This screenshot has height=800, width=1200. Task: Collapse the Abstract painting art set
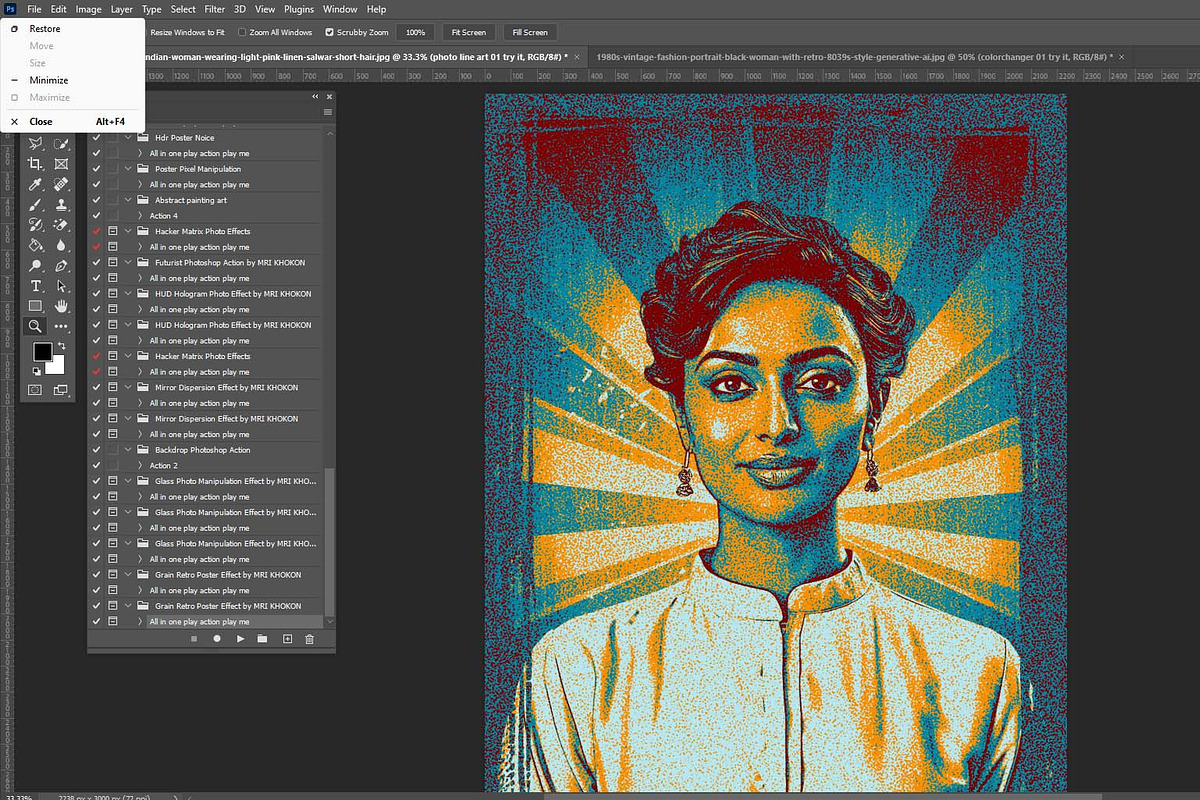click(129, 200)
